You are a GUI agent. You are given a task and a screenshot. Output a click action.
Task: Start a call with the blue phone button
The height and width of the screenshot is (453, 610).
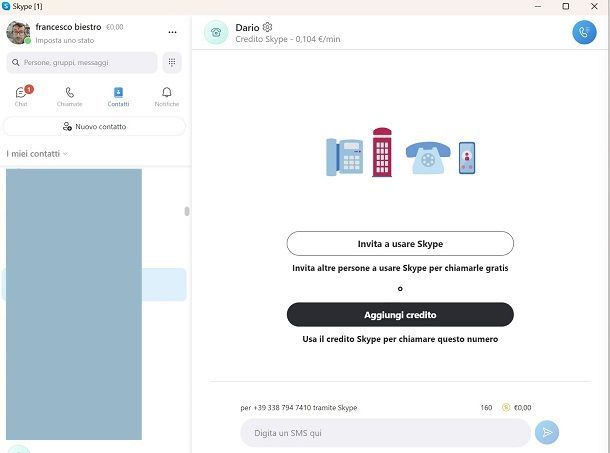584,32
